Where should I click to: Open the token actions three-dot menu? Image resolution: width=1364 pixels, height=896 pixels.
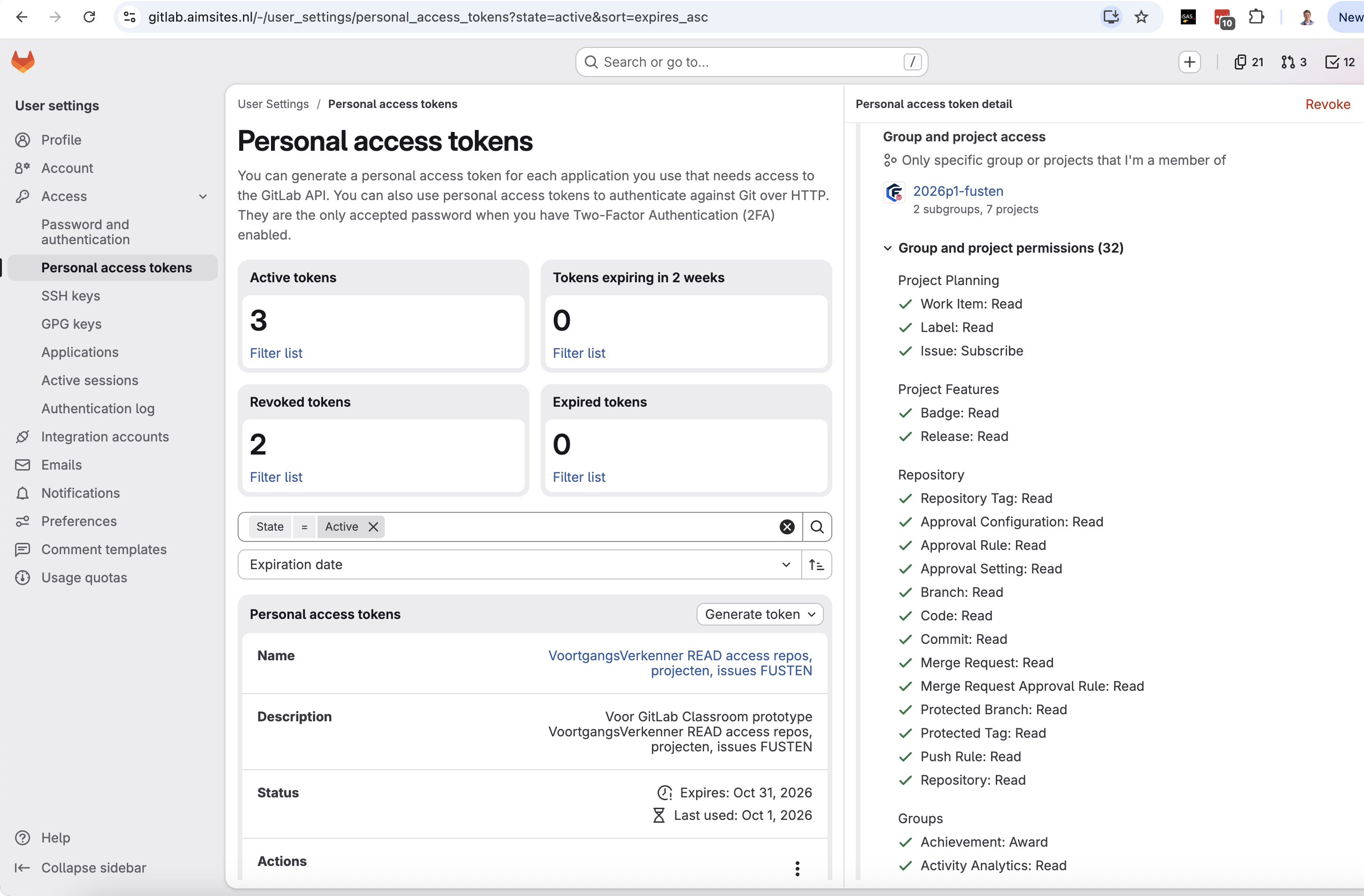(x=797, y=868)
